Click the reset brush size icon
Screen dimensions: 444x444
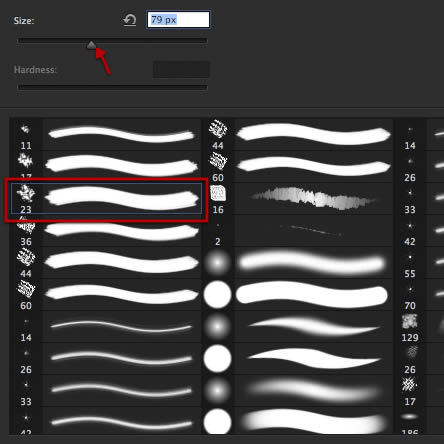pos(130,20)
